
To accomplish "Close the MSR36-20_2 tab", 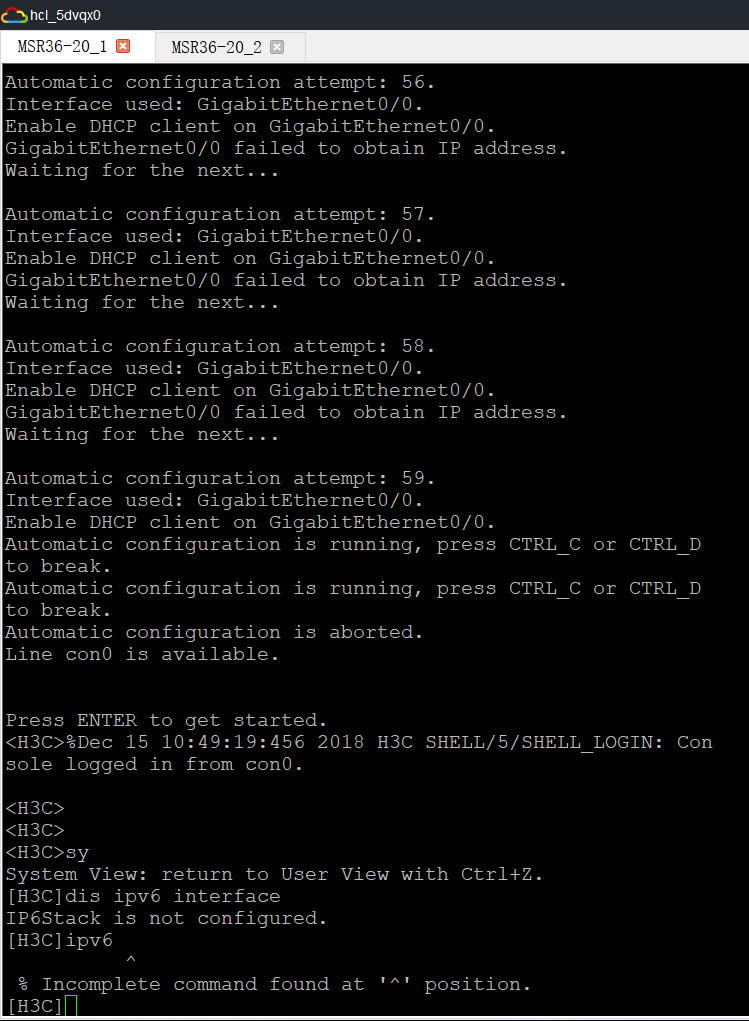I will click(277, 47).
